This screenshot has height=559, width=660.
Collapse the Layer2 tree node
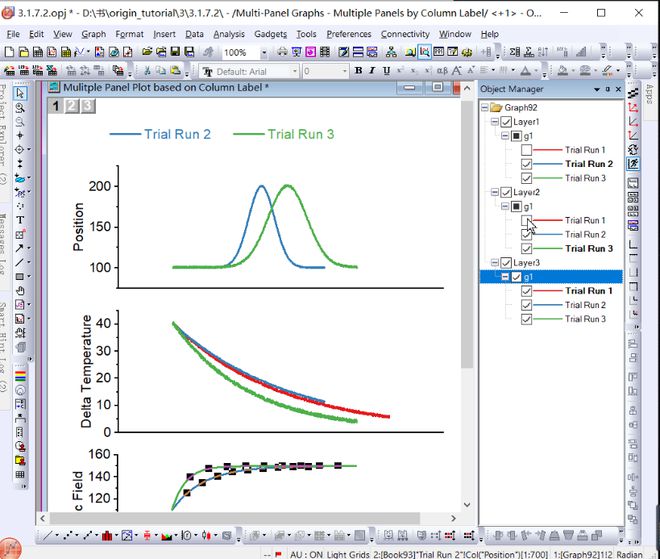[x=495, y=192]
